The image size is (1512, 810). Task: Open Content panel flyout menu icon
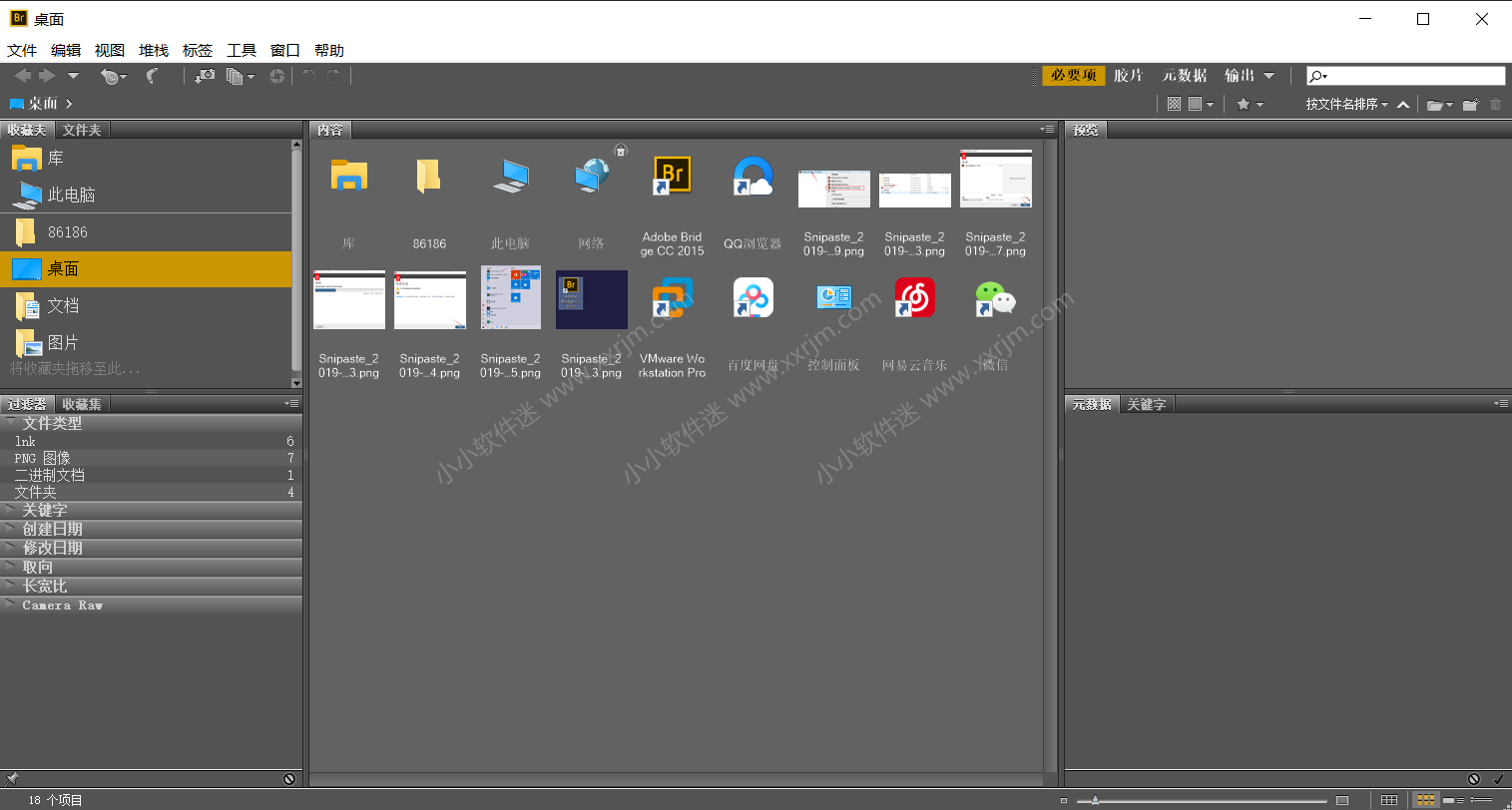point(1047,130)
